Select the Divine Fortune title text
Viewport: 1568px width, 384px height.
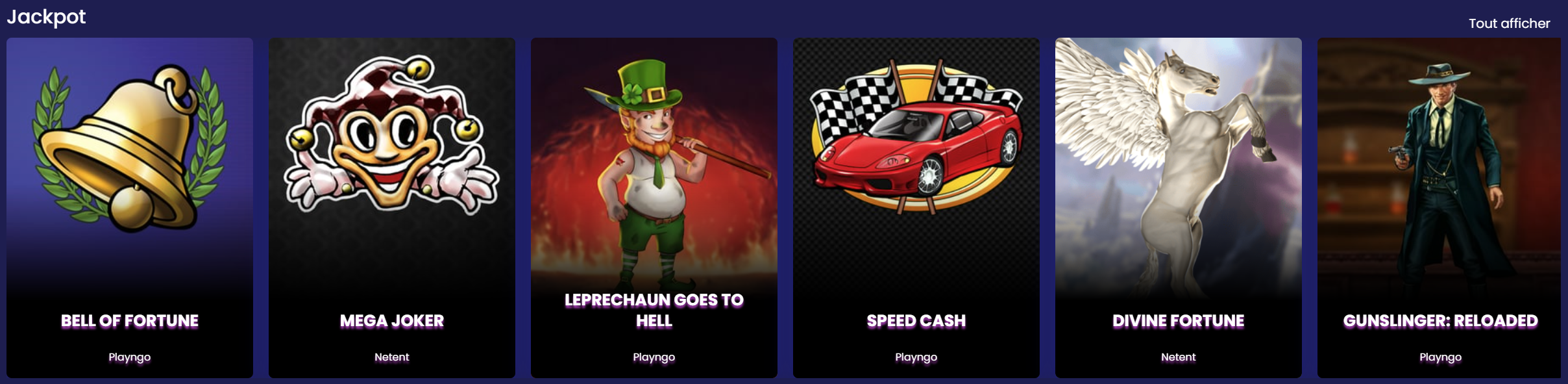click(1179, 321)
